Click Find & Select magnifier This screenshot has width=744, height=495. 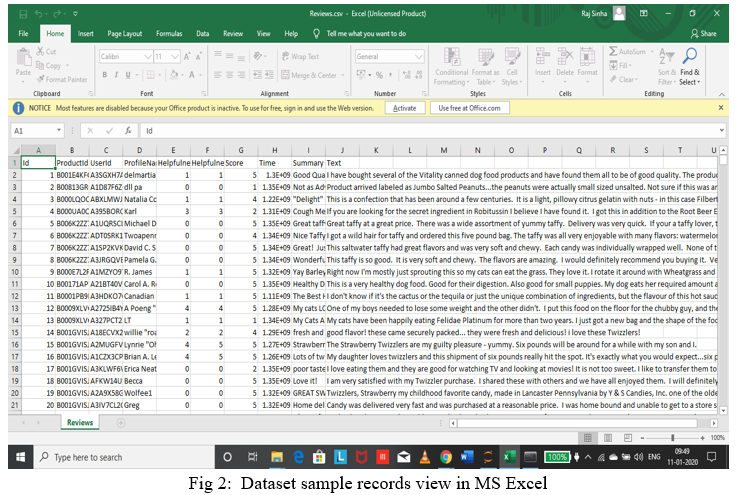[x=689, y=56]
